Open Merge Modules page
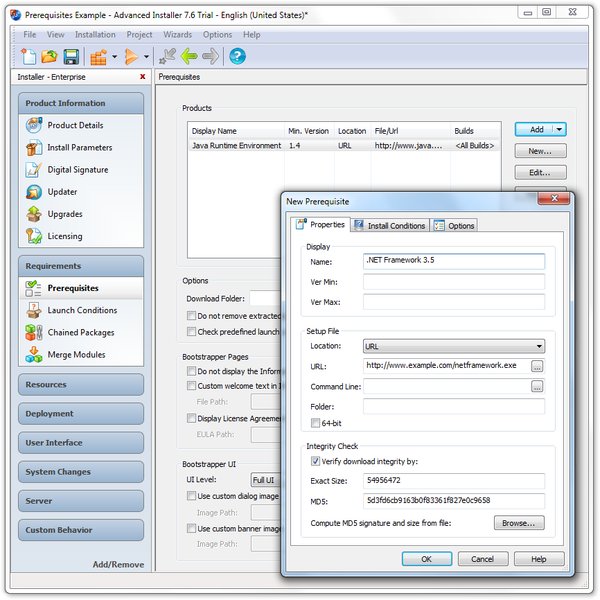The image size is (600, 600). tap(76, 355)
